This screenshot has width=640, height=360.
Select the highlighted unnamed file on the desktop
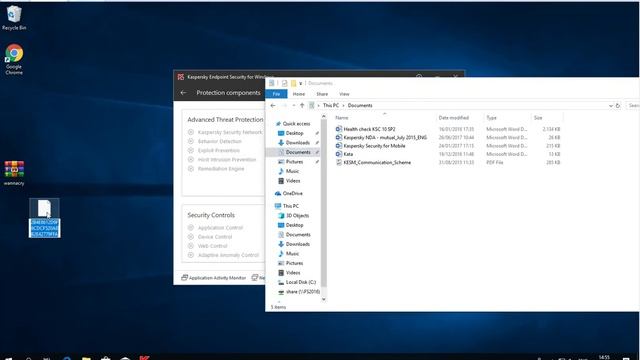[44, 218]
